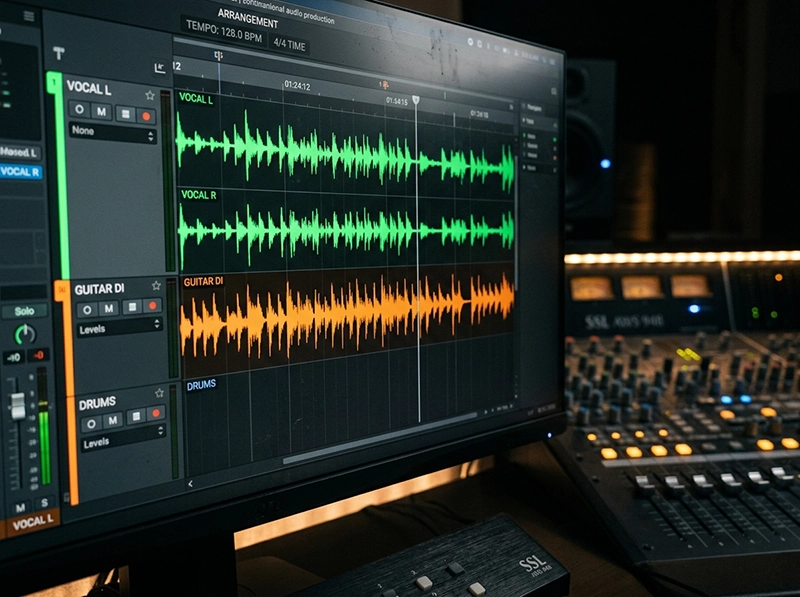Screen dimensions: 800x597
Task: Click the VOCAL L track O monitor button
Action: point(79,109)
